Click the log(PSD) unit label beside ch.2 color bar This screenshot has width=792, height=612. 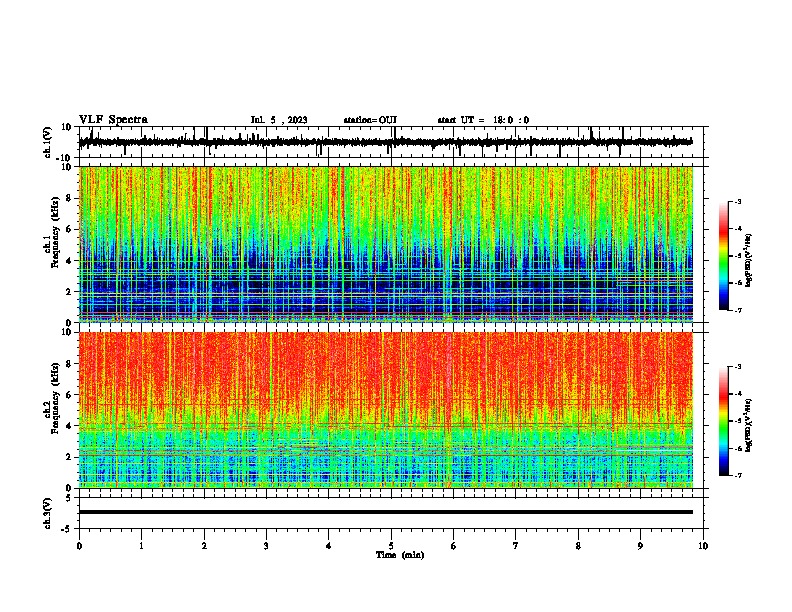tap(749, 425)
